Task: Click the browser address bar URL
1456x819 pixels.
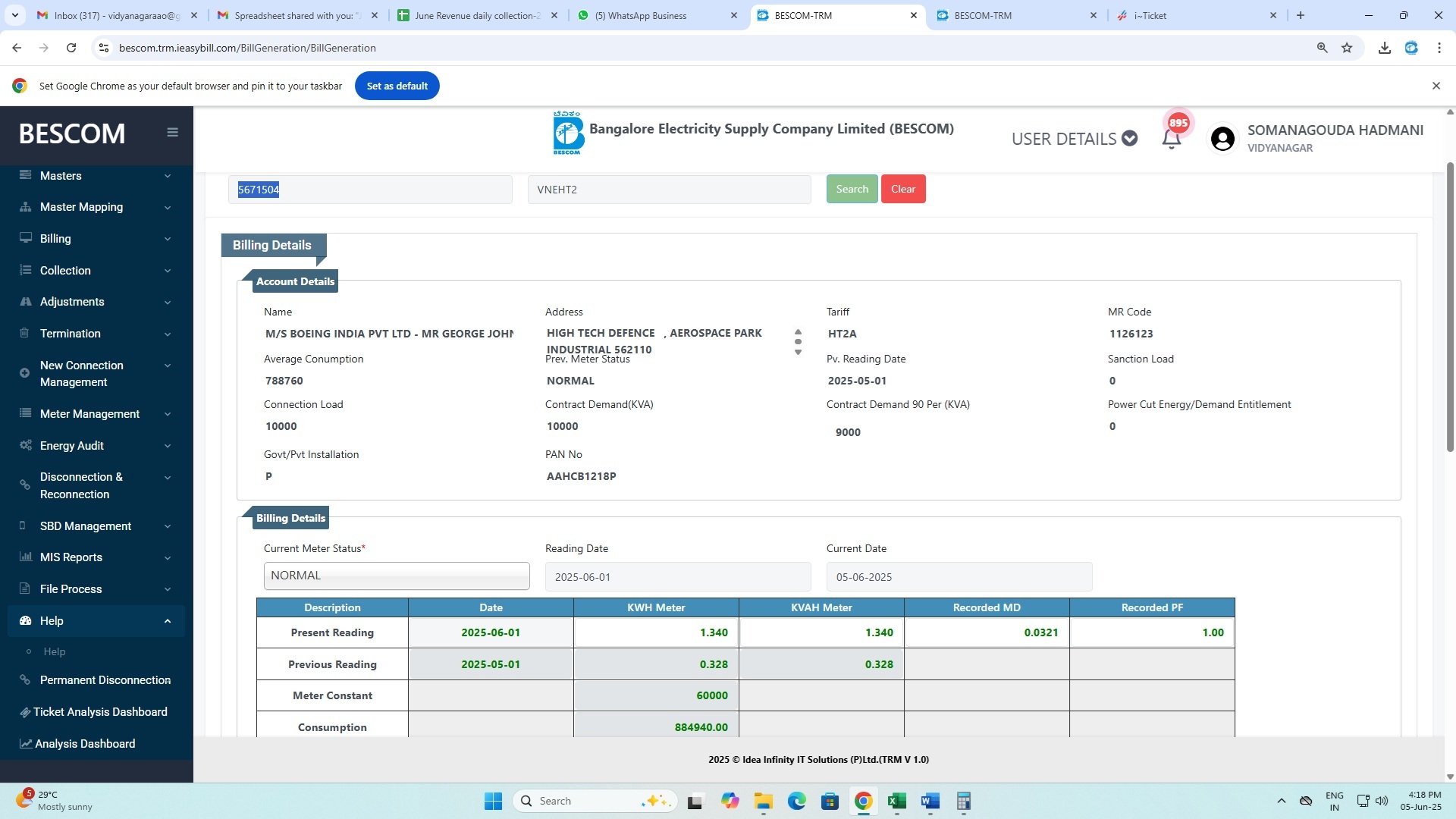Action: 247,48
